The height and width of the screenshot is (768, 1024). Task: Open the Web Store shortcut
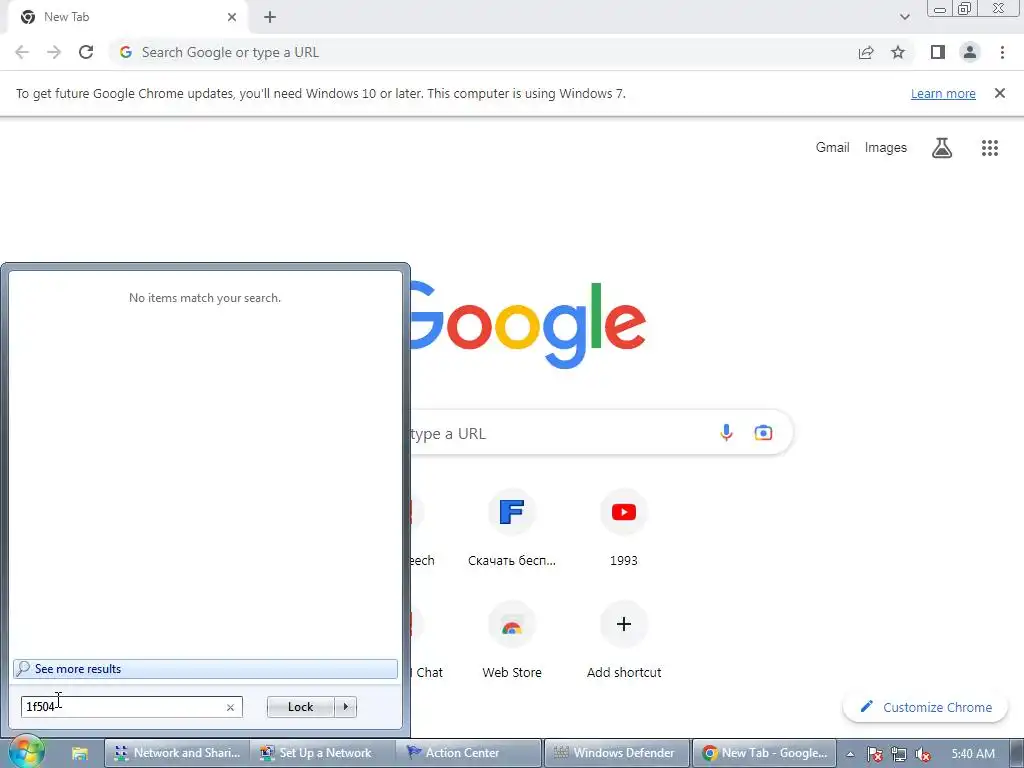click(512, 640)
